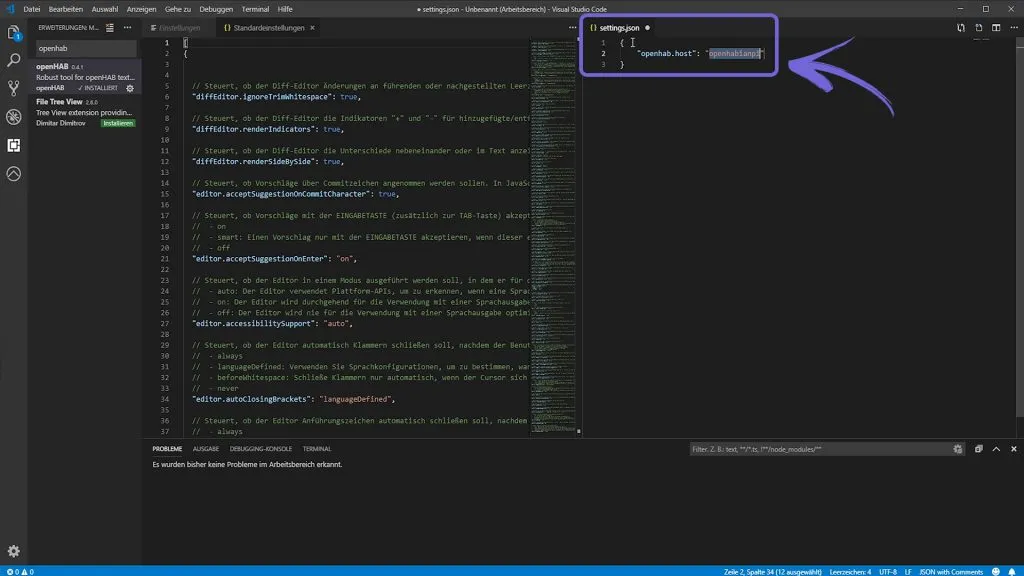Open the Search view in the activity bar
Viewport: 1024px width, 576px height.
pyautogui.click(x=13, y=60)
